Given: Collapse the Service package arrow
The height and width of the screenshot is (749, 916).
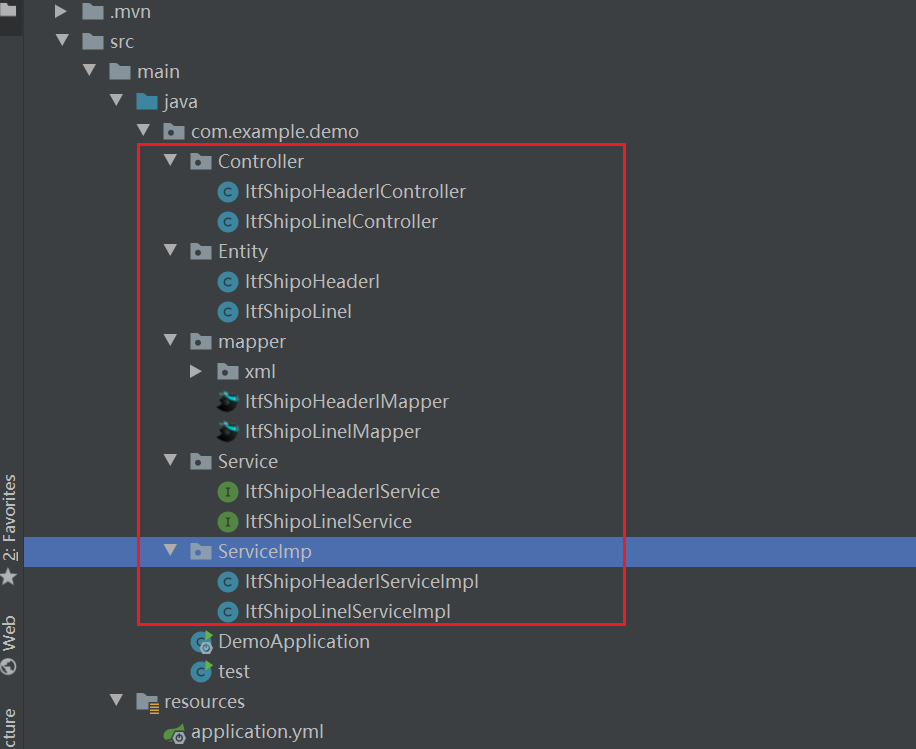Looking at the screenshot, I should (171, 460).
